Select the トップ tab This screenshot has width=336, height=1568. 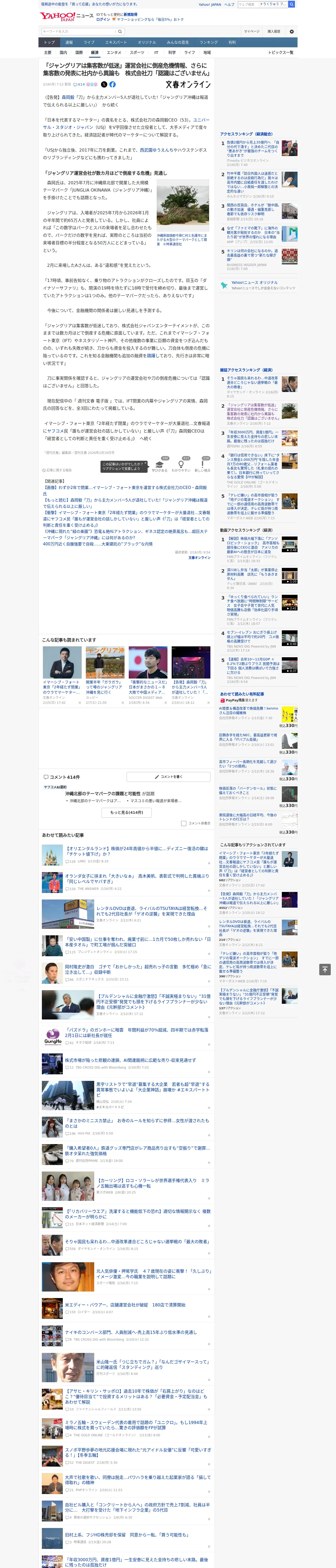(49, 43)
